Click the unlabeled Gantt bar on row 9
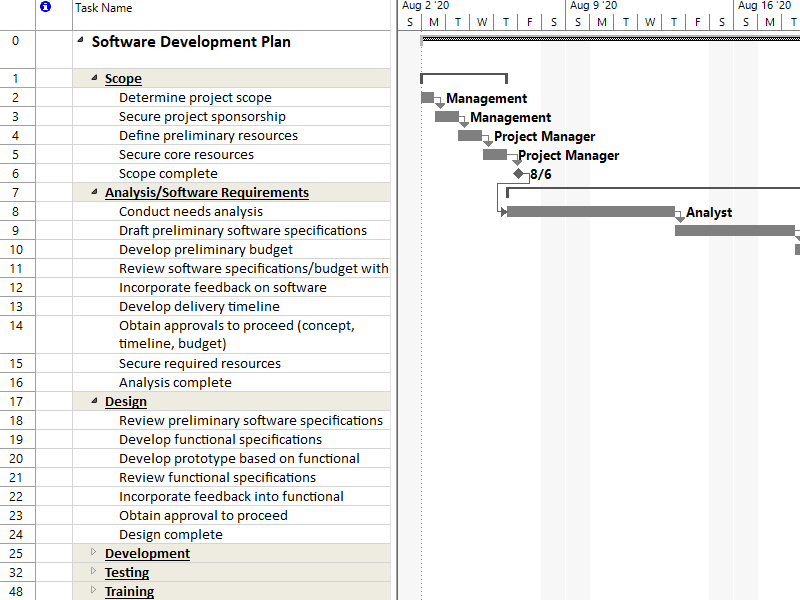The image size is (800, 600). (735, 231)
